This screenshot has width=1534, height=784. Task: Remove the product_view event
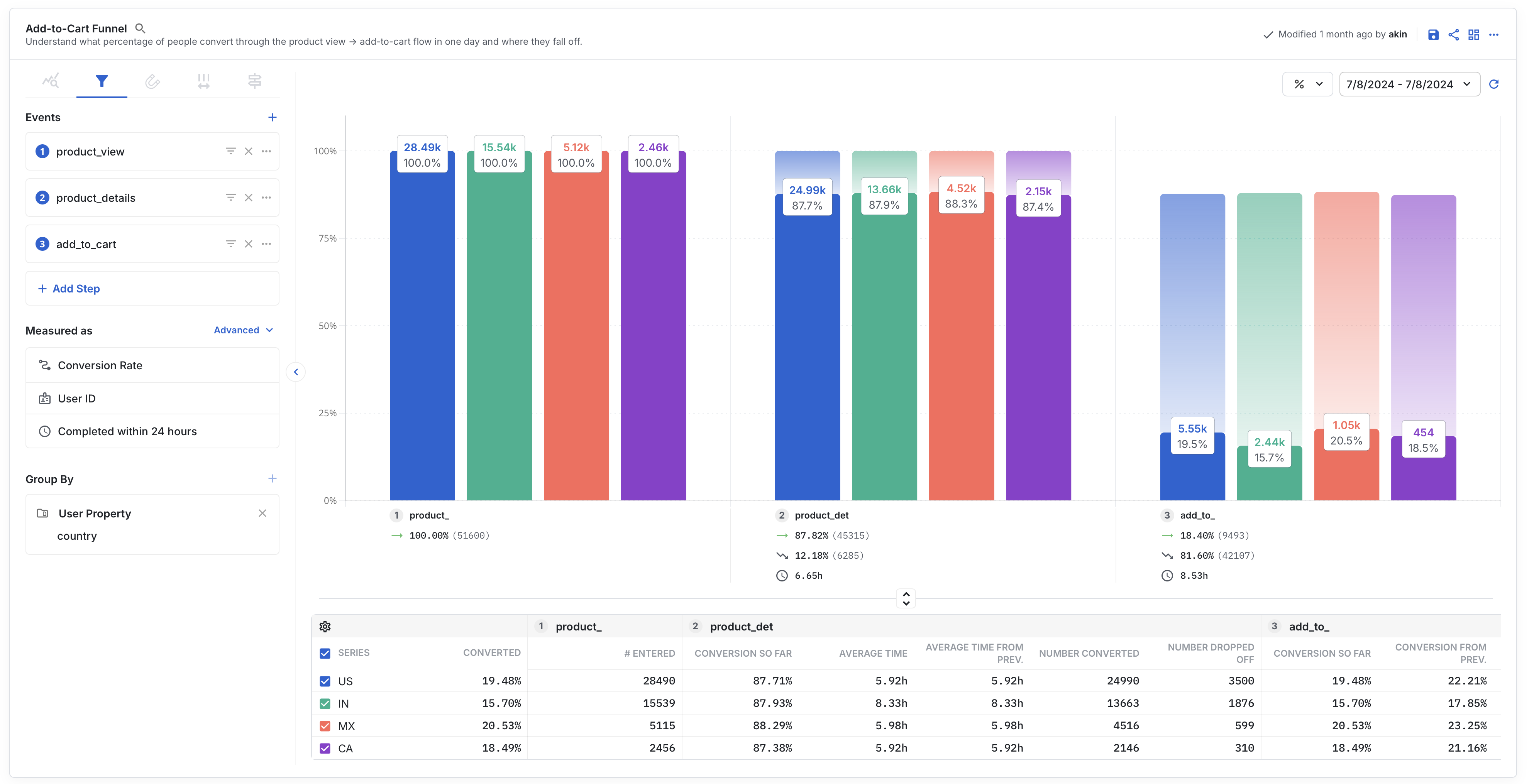click(248, 151)
